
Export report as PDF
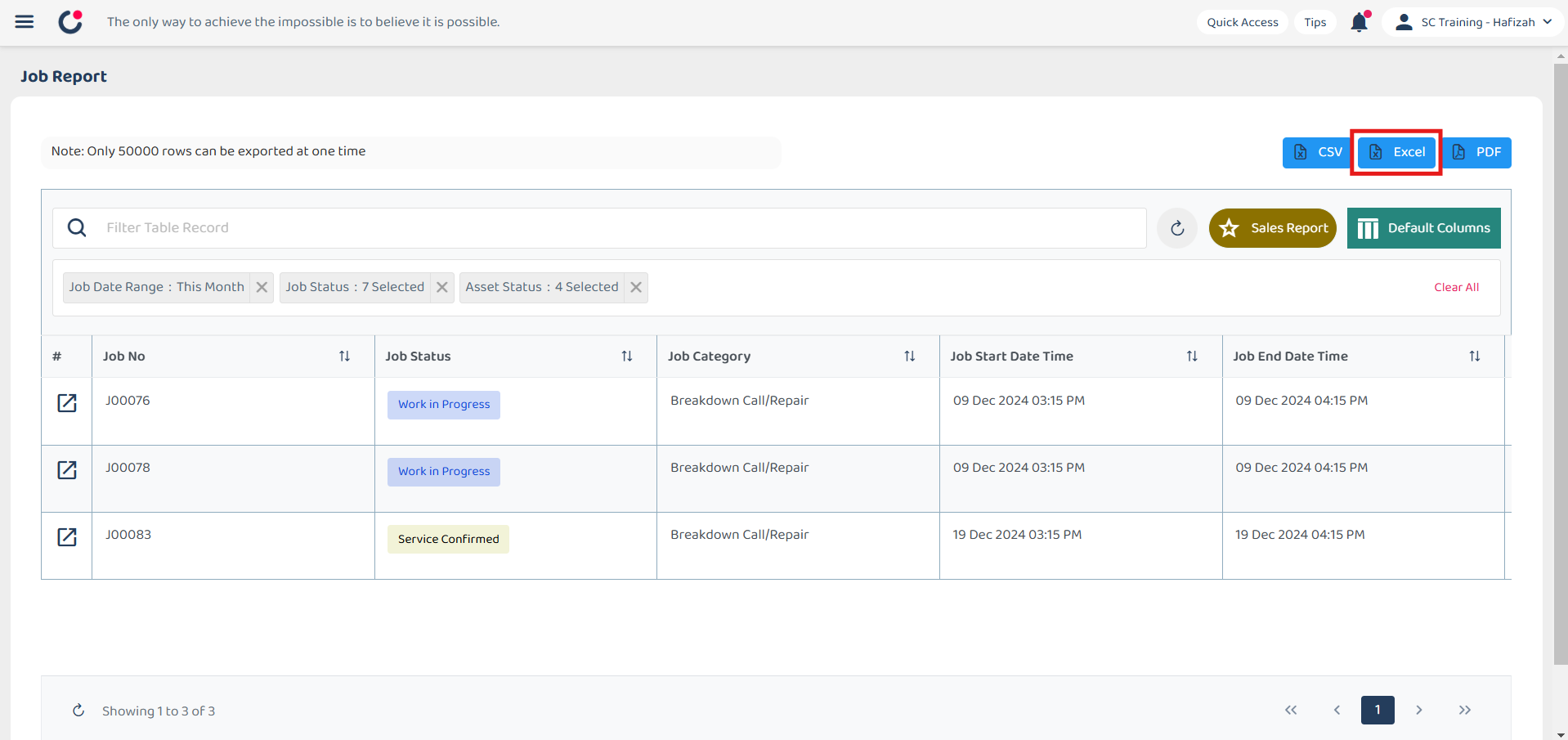[x=1476, y=152]
